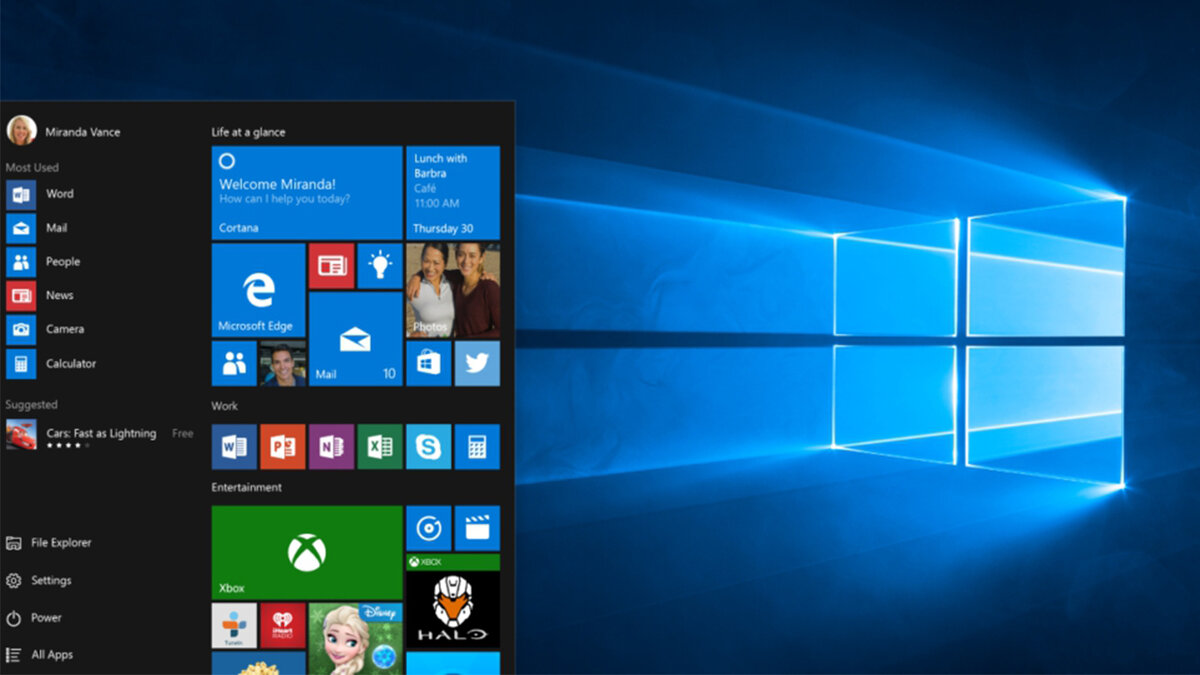Viewport: 1200px width, 675px height.
Task: Open the Lunch with Barbra calendar tile
Action: 453,192
